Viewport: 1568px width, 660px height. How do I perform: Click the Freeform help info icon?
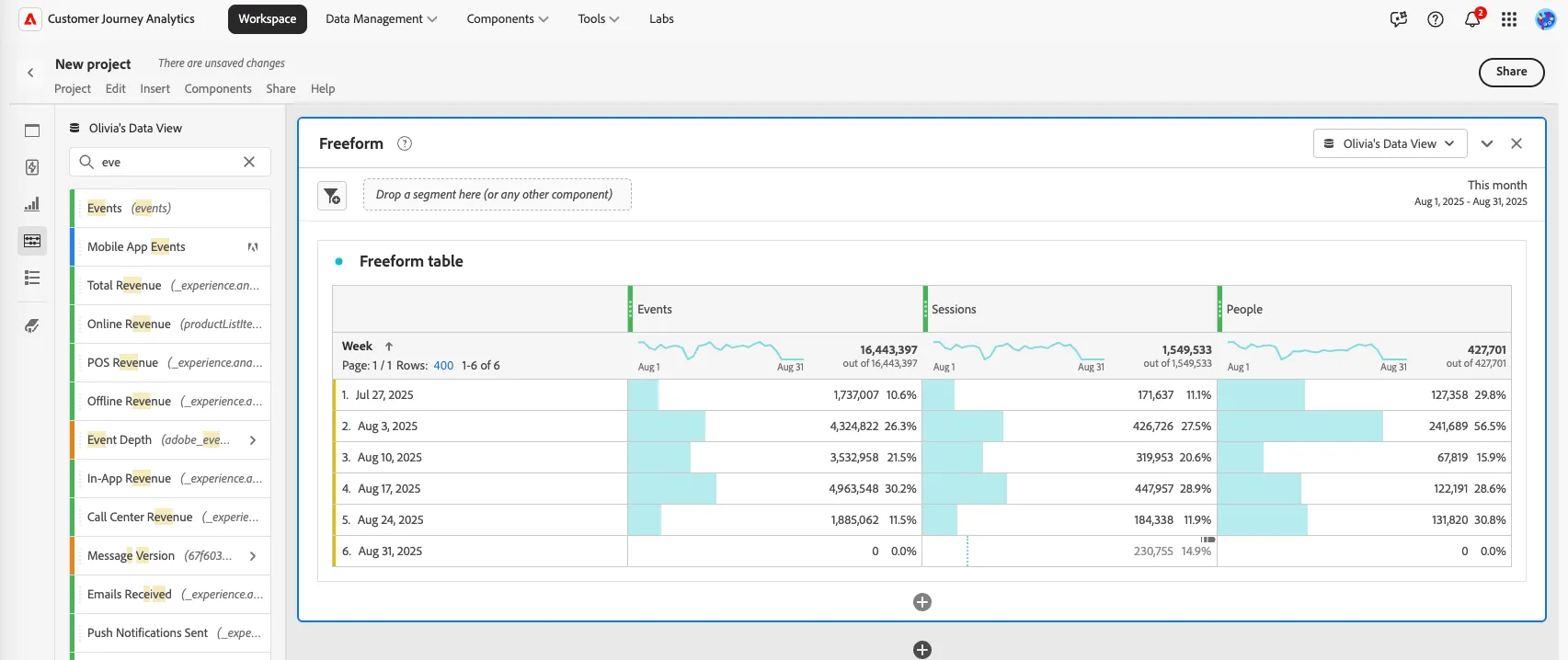point(405,143)
